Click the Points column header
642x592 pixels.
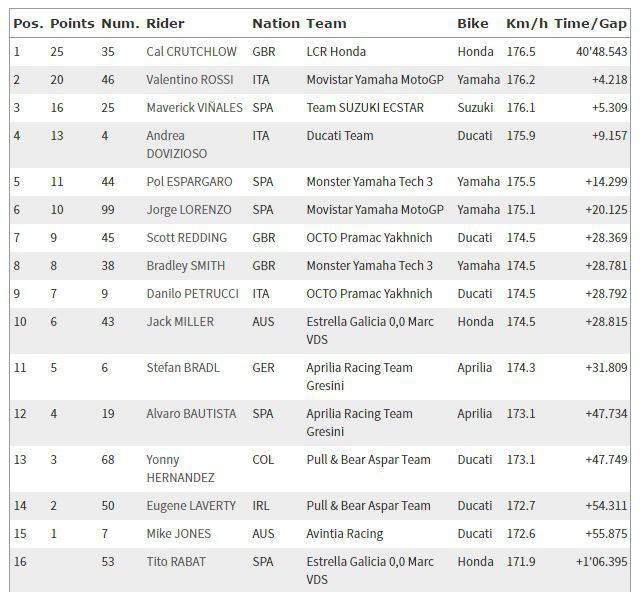click(x=72, y=24)
